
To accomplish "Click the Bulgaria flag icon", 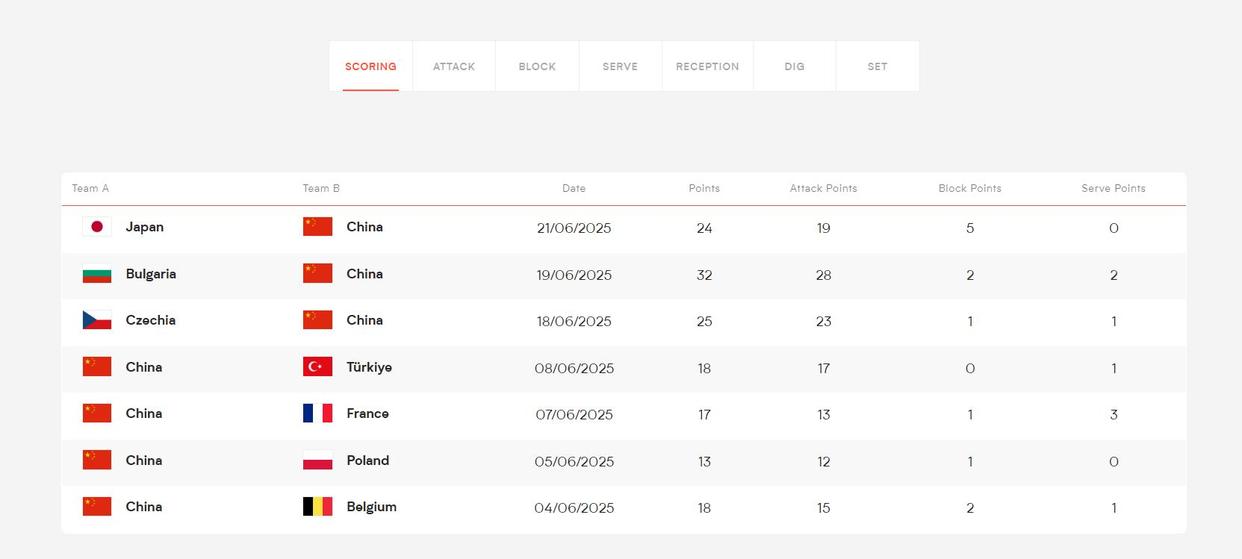I will point(97,274).
